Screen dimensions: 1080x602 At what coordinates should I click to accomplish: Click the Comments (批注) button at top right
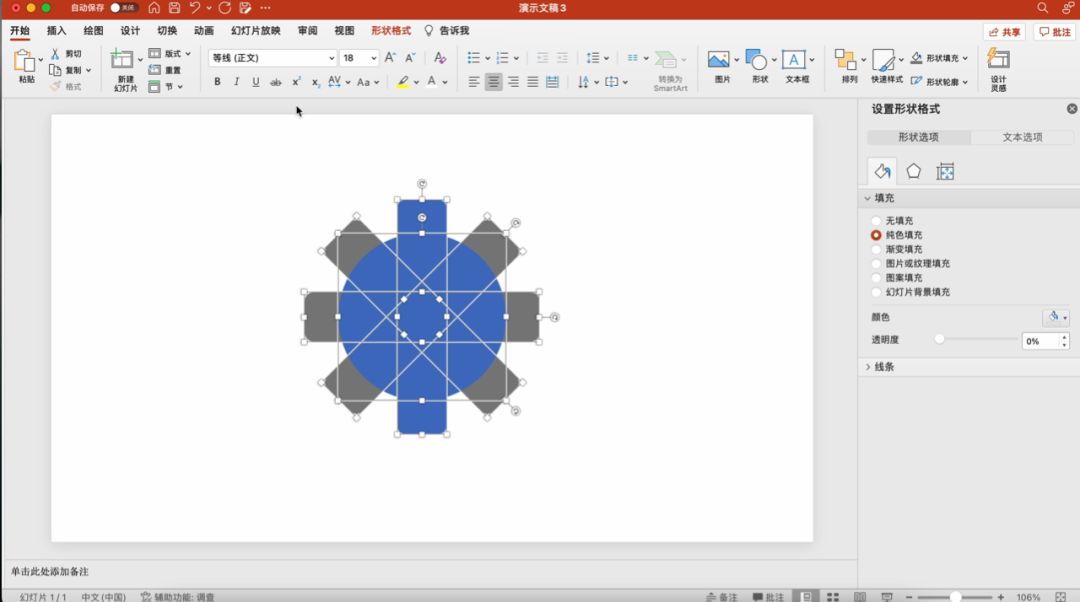coord(1055,32)
